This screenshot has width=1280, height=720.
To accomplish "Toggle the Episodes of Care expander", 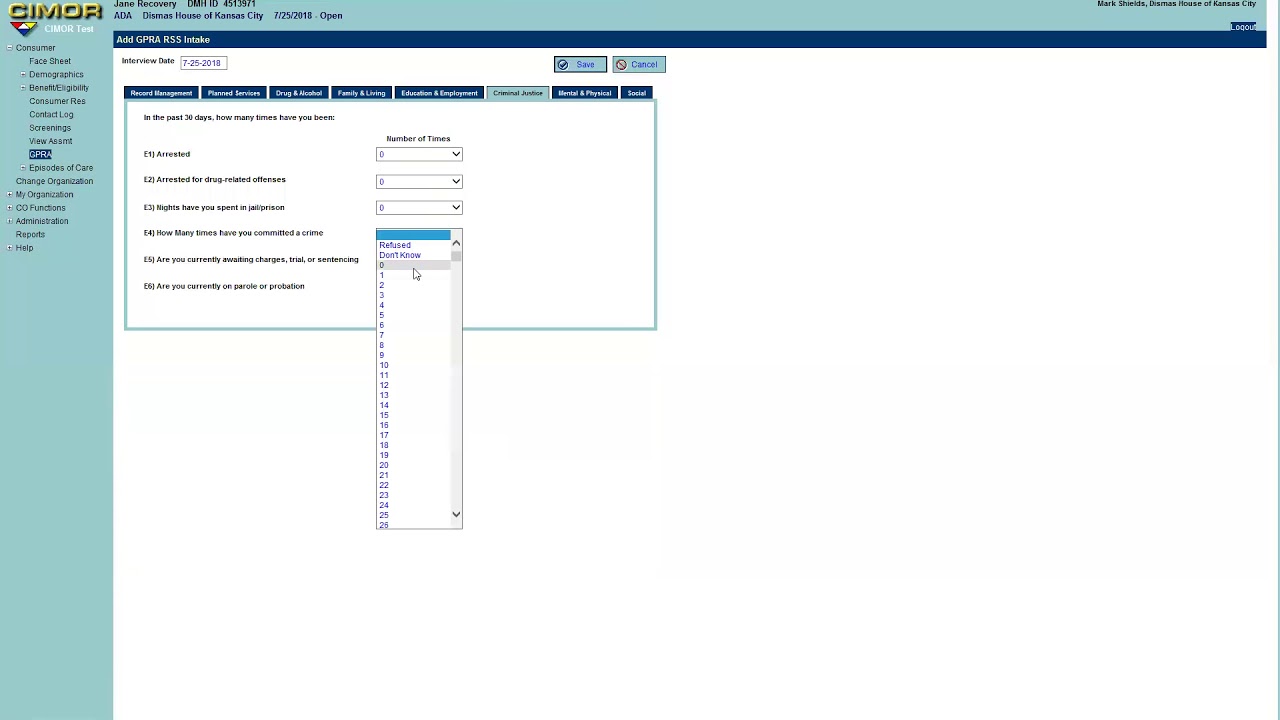I will [x=23, y=168].
